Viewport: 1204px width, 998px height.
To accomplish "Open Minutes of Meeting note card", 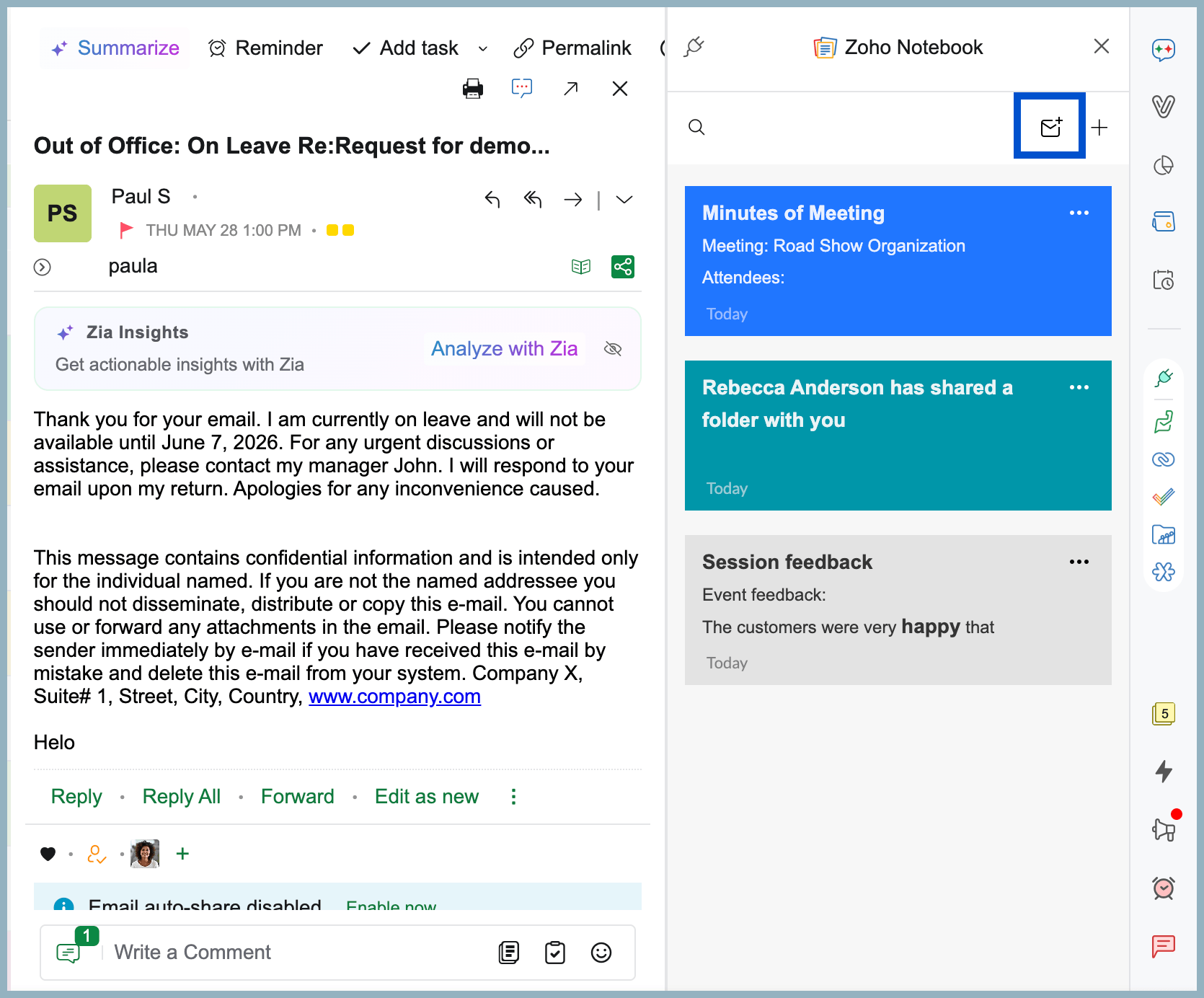I will (898, 261).
